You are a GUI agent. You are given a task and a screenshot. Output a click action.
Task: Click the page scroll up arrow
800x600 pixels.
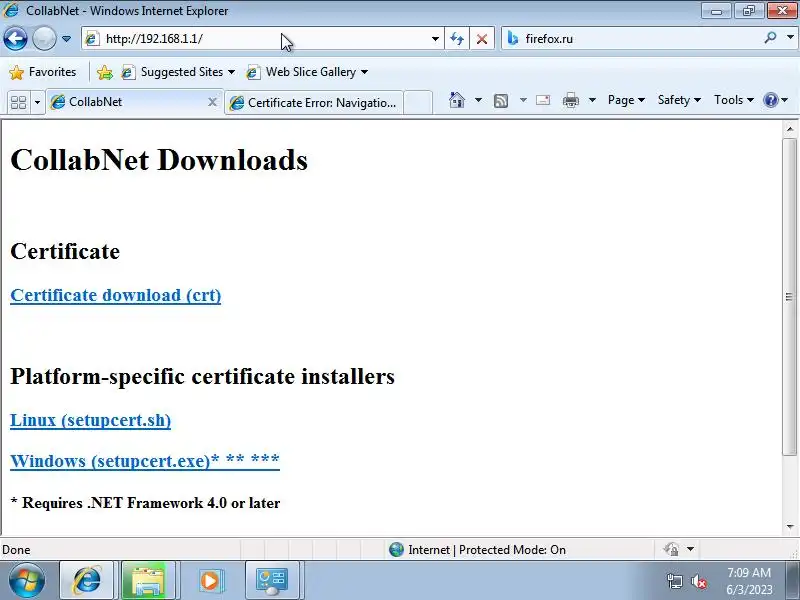790,129
